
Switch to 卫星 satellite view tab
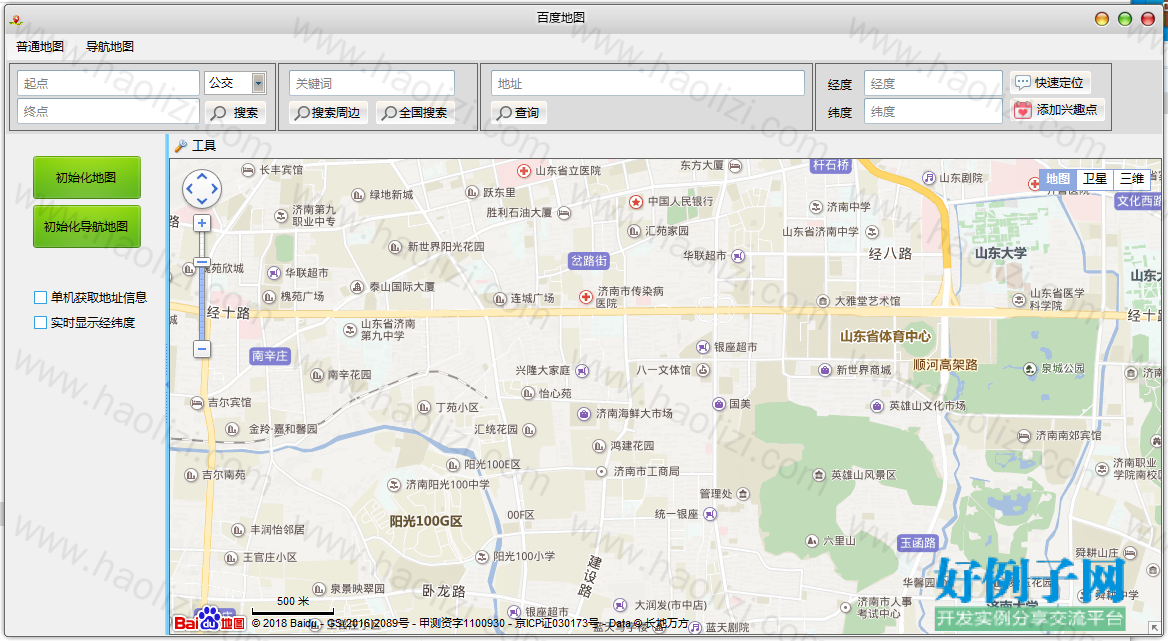pos(1094,179)
